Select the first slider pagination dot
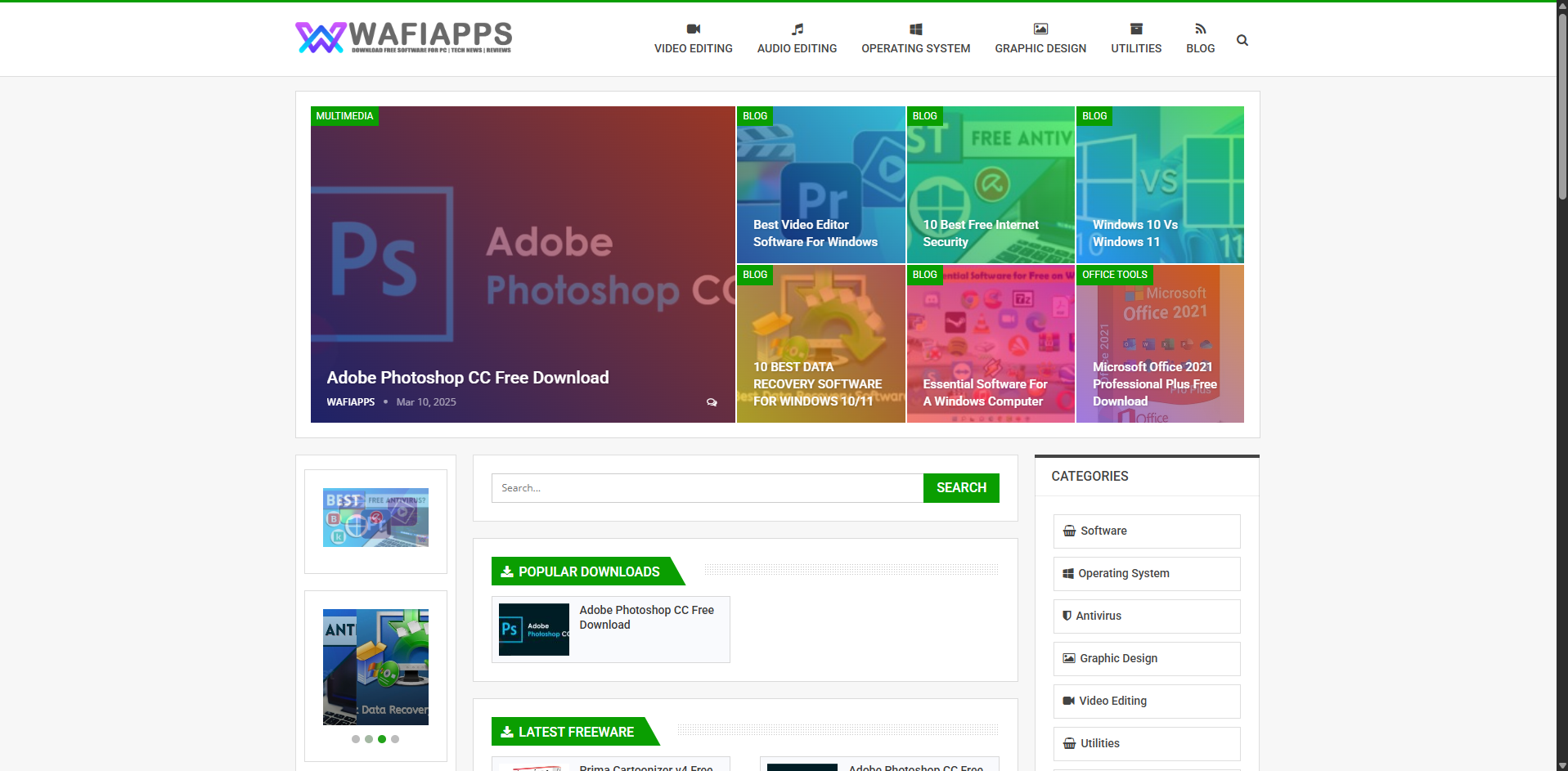This screenshot has width=1568, height=771. coord(356,739)
